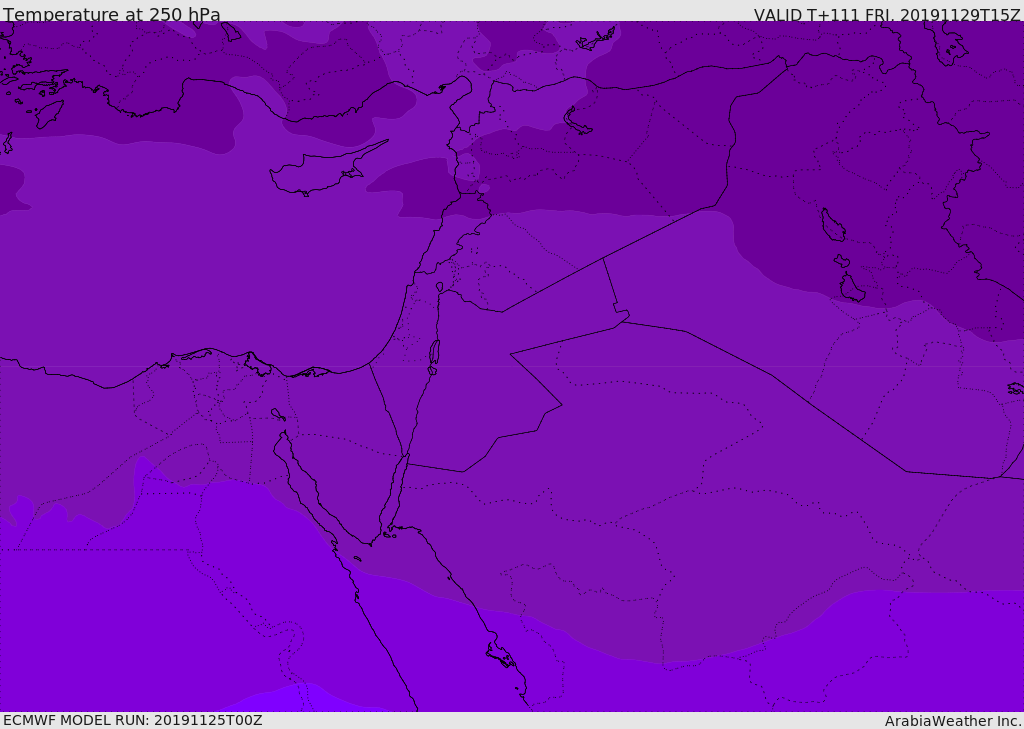The height and width of the screenshot is (729, 1024).
Task: Click the 'VALID T+111 FRI. 20191129T15Z' timestamp
Action: pyautogui.click(x=887, y=15)
